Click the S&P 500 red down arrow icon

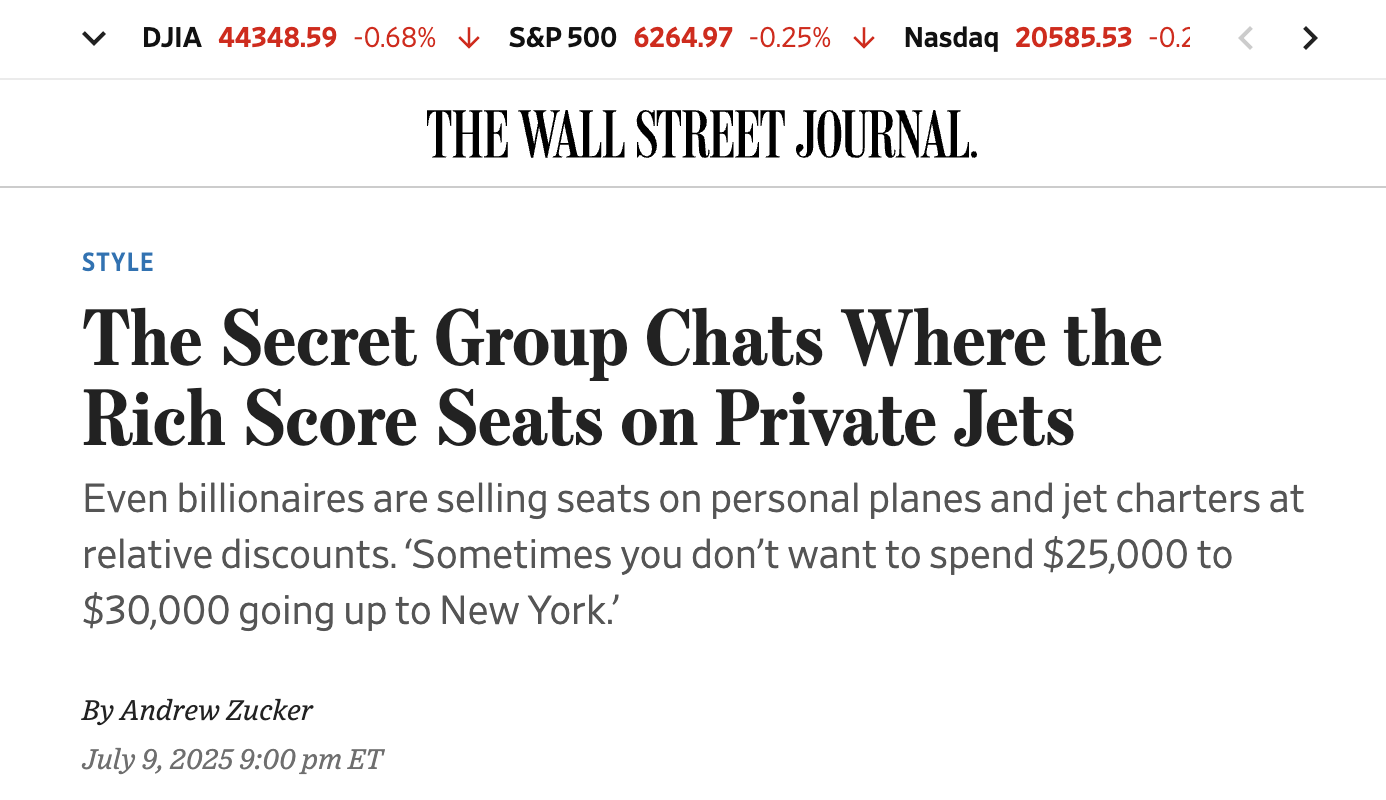862,38
